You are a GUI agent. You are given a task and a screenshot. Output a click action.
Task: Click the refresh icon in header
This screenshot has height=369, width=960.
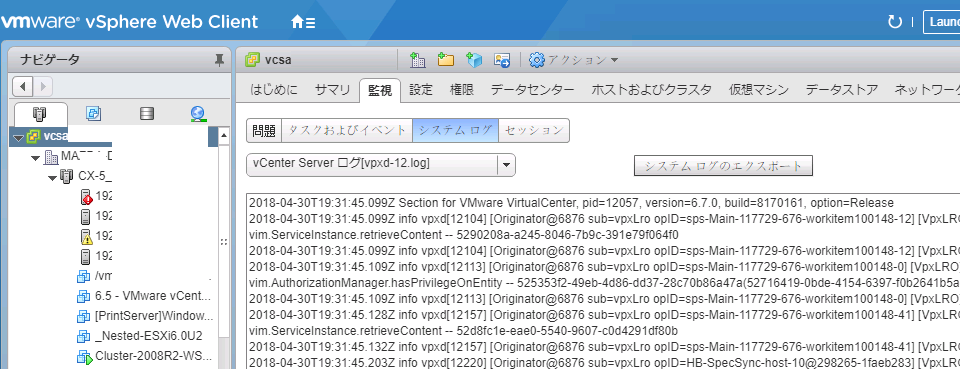894,23
